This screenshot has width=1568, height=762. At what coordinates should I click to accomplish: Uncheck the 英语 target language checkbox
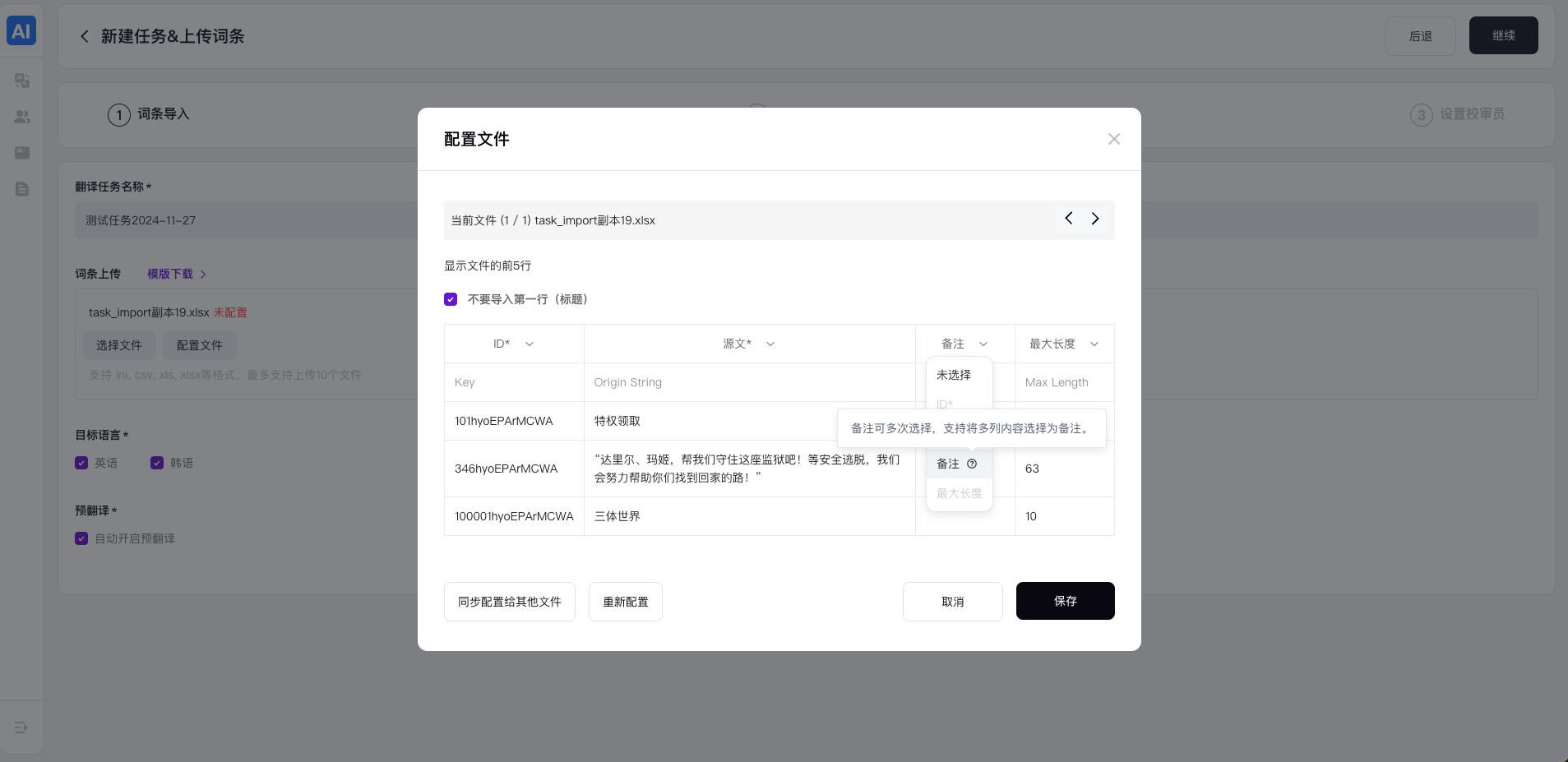(81, 463)
